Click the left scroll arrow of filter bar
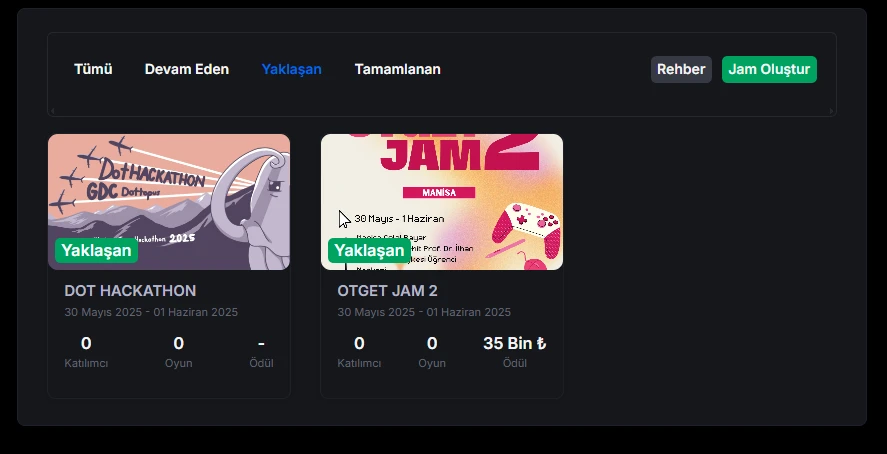 point(53,111)
